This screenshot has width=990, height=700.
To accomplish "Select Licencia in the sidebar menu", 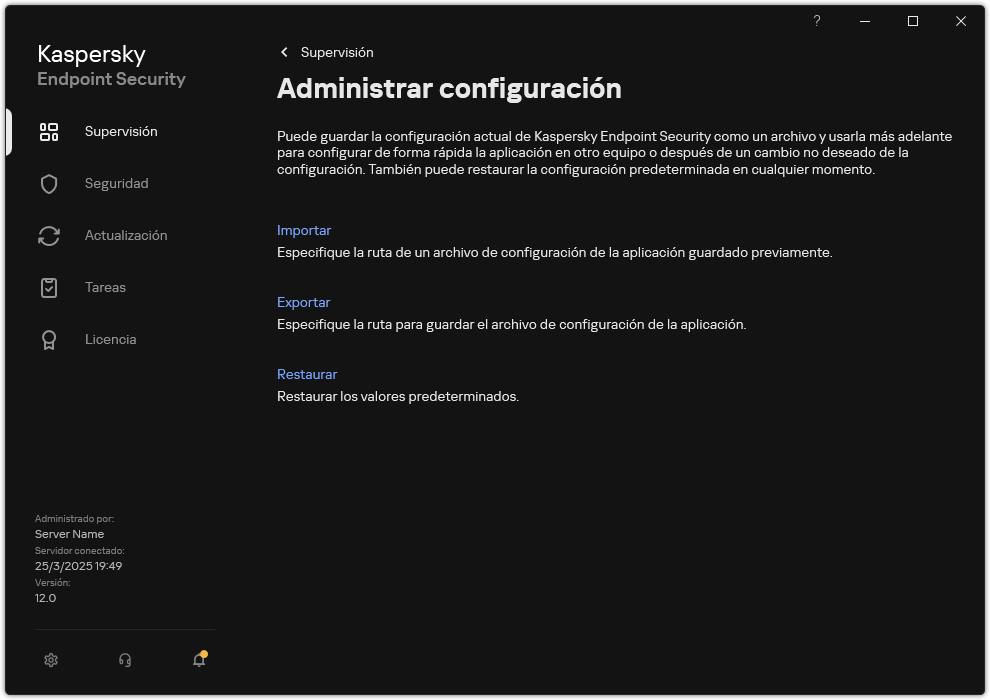I will click(x=110, y=339).
